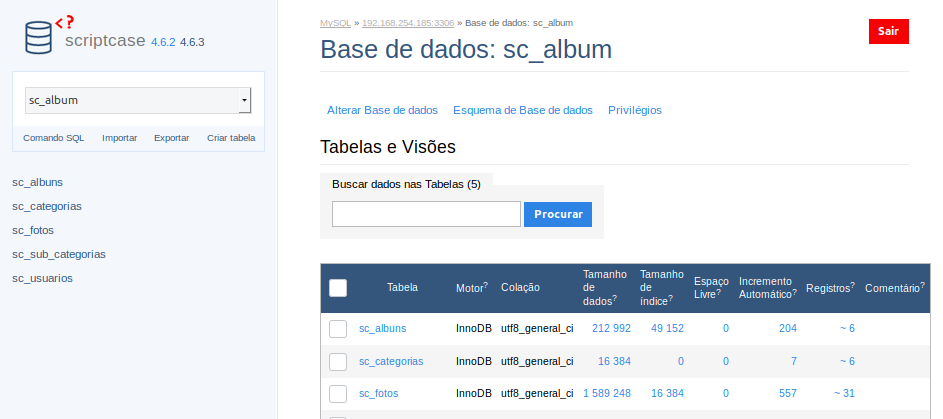Screen dimensions: 943x419
Task: Select sc_albuns in the sidebar
Action: pyautogui.click(x=37, y=182)
